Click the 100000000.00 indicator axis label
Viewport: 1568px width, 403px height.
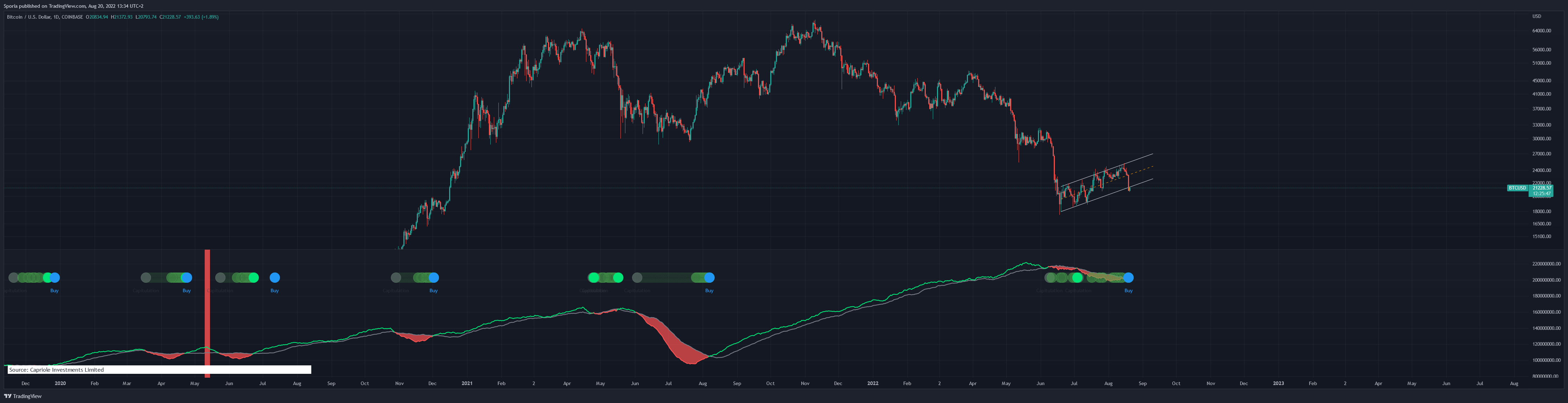(x=1546, y=360)
